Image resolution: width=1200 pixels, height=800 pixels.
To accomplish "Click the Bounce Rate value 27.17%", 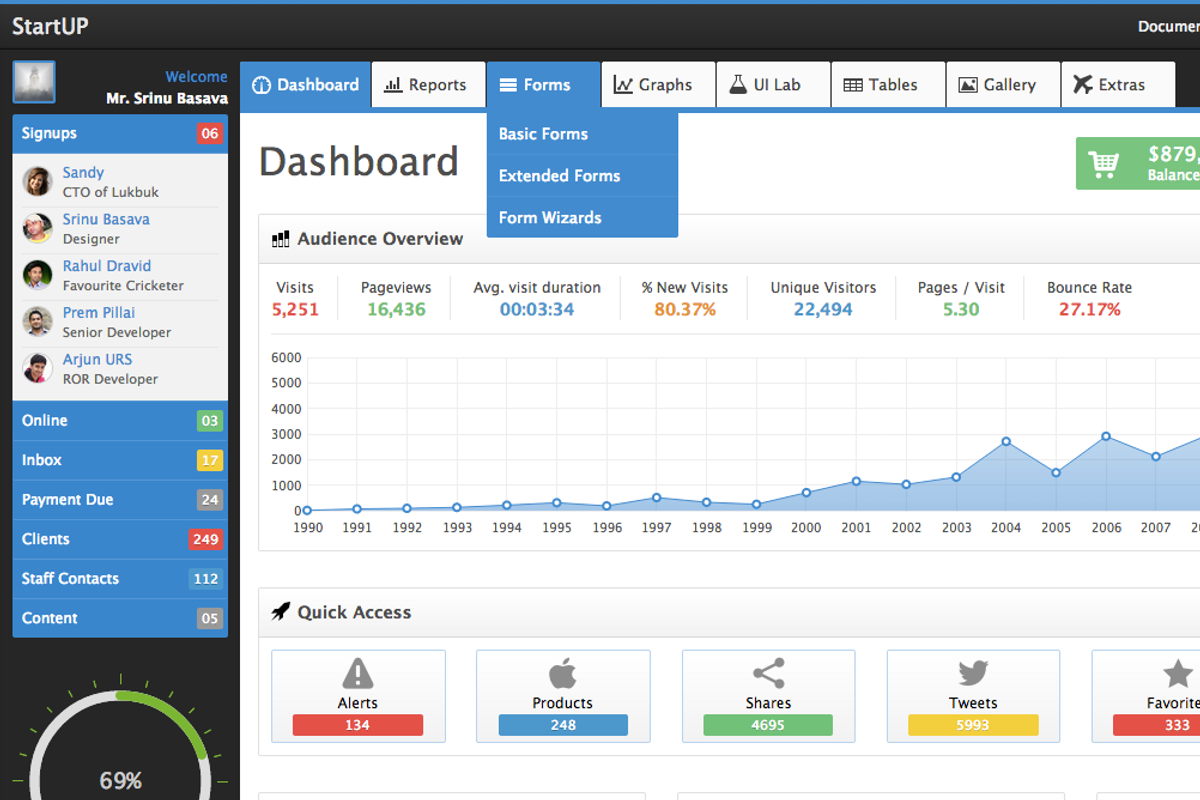I will 1090,310.
